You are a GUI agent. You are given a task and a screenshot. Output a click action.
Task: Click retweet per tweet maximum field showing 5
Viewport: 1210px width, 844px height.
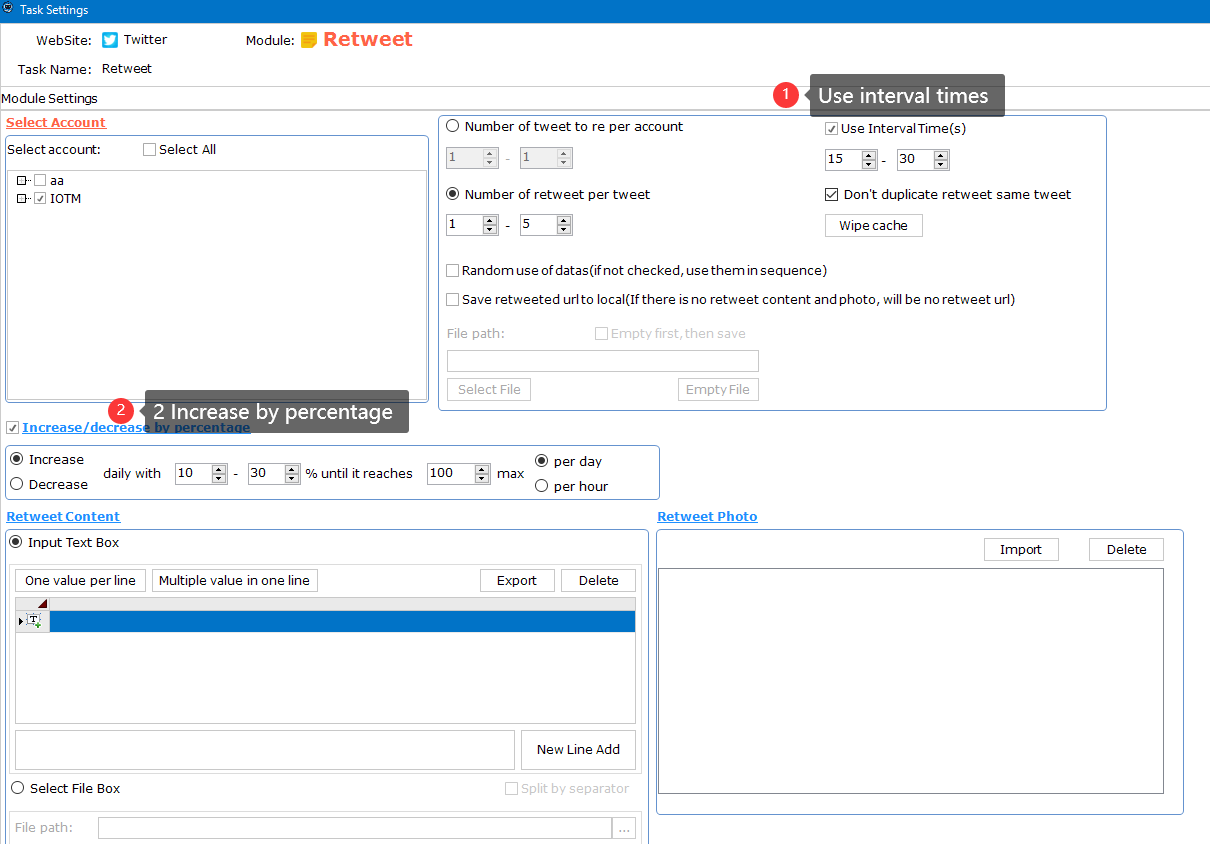pos(538,225)
